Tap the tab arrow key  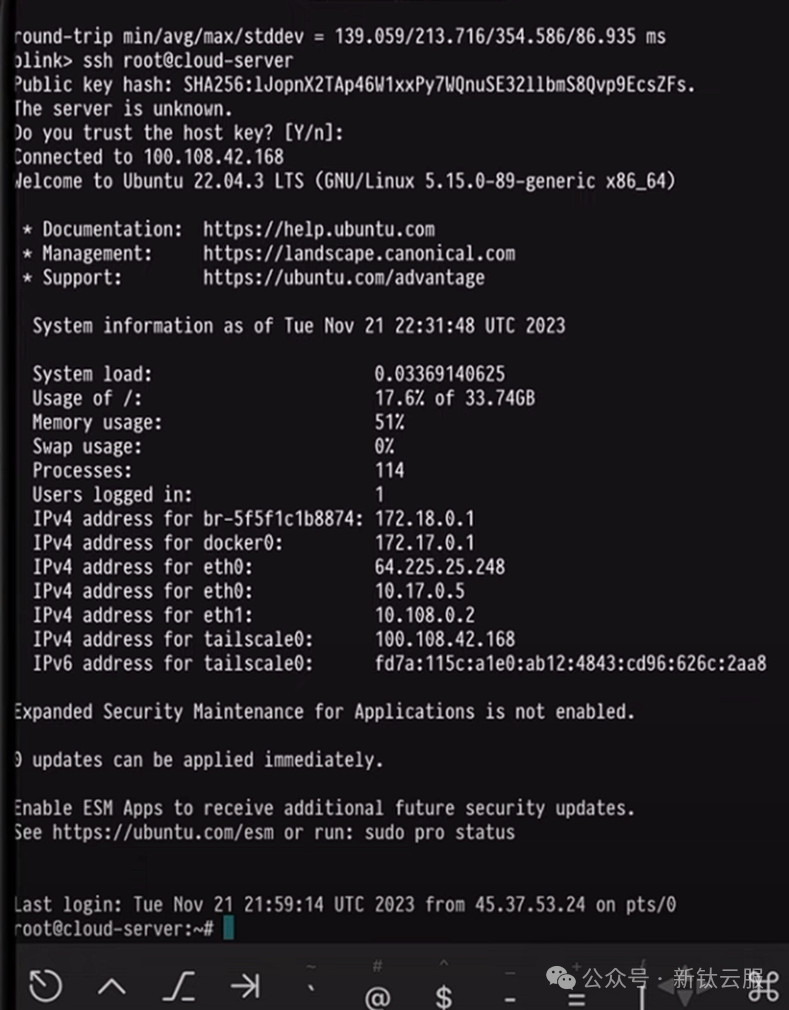click(245, 986)
